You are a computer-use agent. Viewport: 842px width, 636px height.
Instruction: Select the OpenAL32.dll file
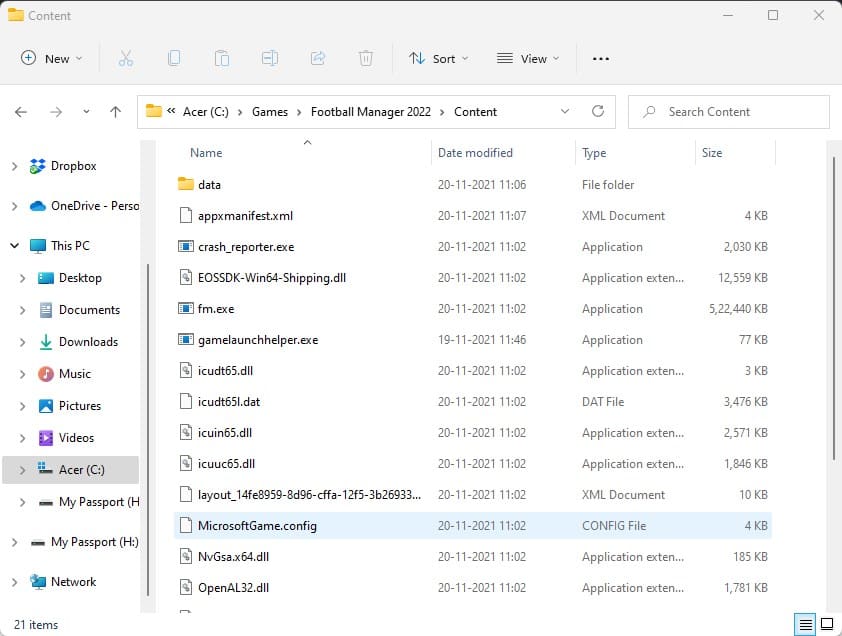tap(473, 588)
